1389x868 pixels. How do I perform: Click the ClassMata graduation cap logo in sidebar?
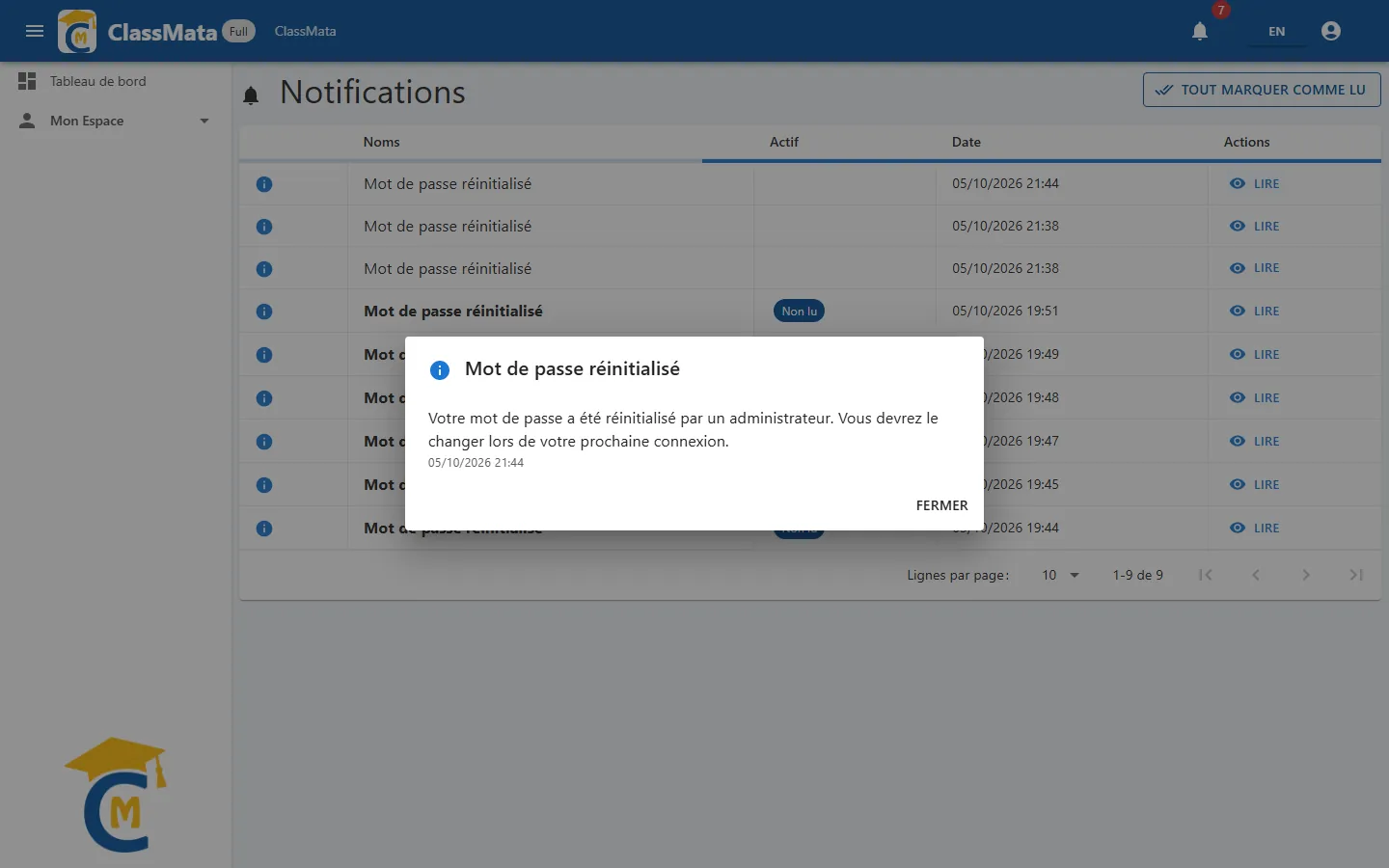pyautogui.click(x=117, y=795)
